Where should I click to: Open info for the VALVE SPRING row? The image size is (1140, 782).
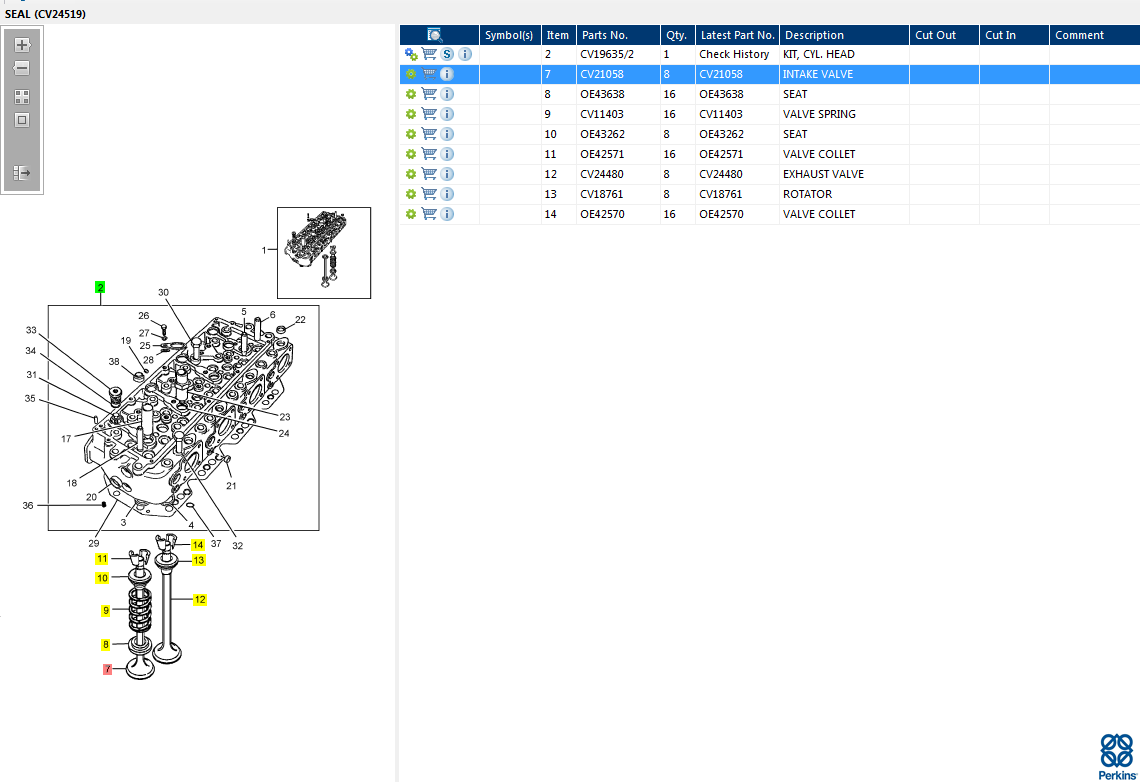click(447, 114)
